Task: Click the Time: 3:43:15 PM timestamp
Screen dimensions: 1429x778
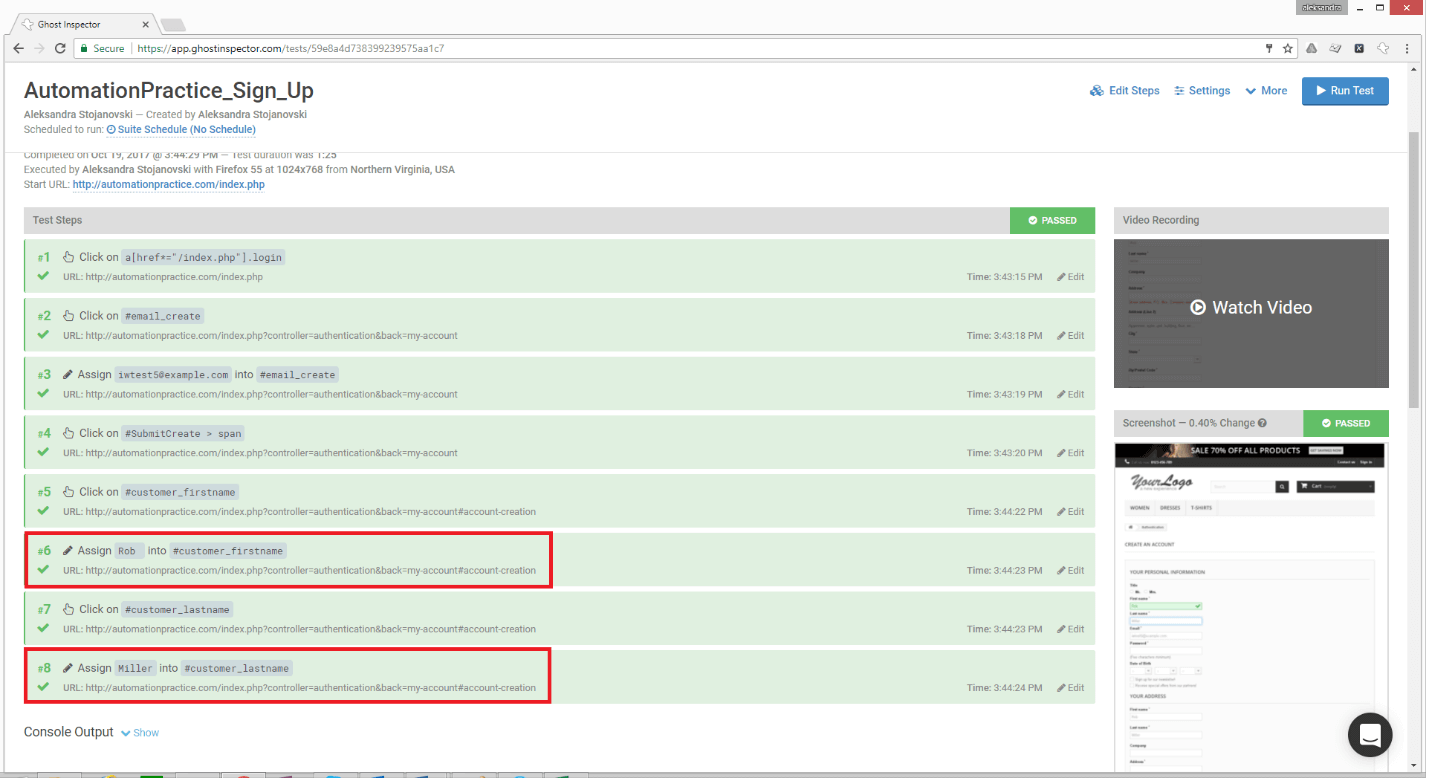Action: point(1004,277)
